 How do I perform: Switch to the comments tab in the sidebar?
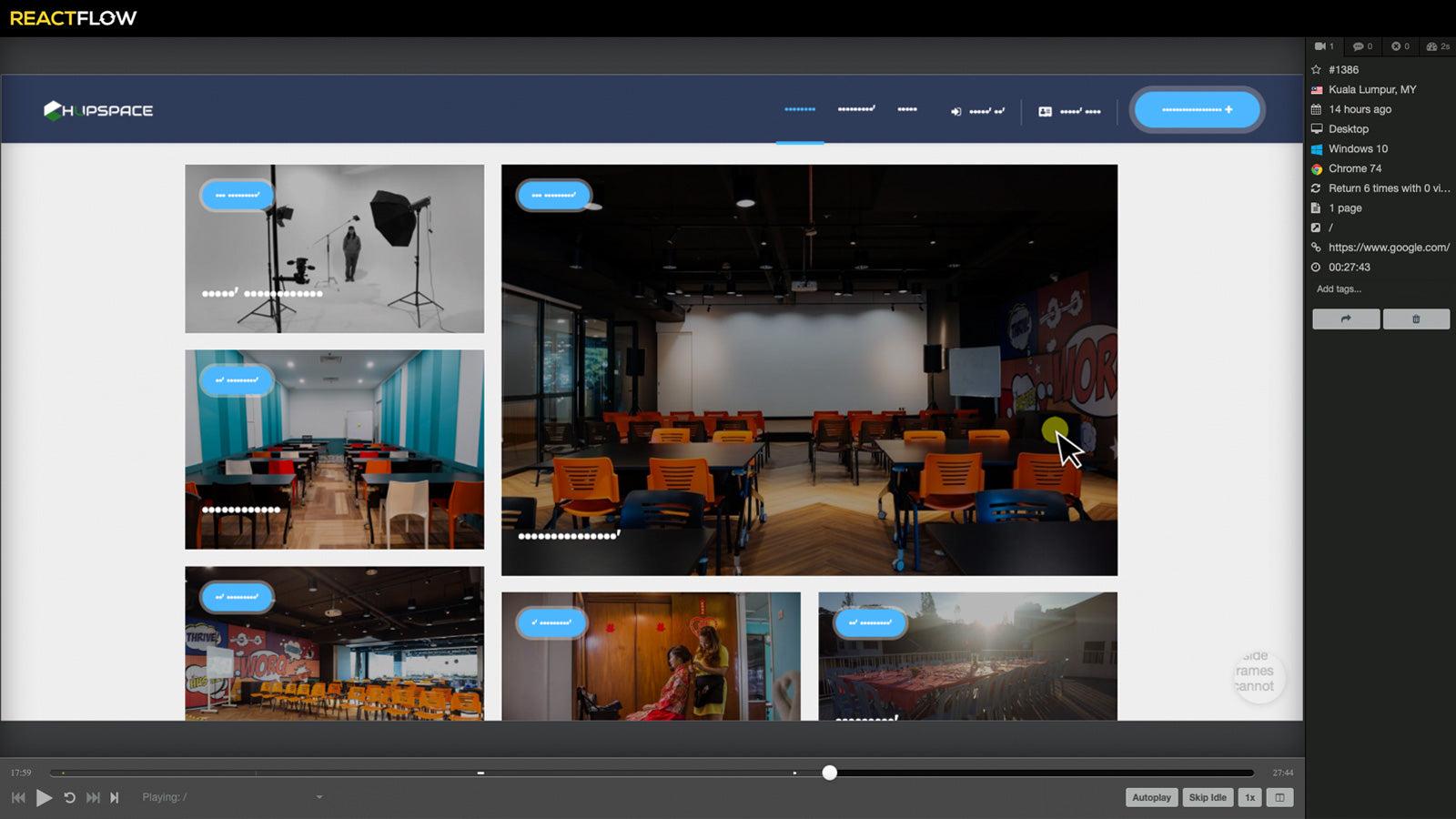[1360, 46]
